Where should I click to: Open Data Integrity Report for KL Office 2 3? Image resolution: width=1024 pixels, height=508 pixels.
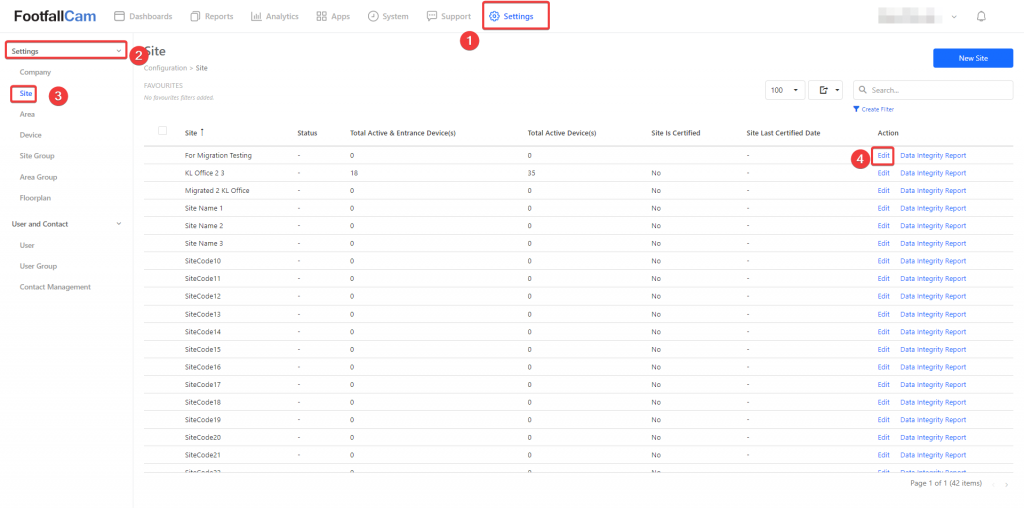[x=933, y=173]
